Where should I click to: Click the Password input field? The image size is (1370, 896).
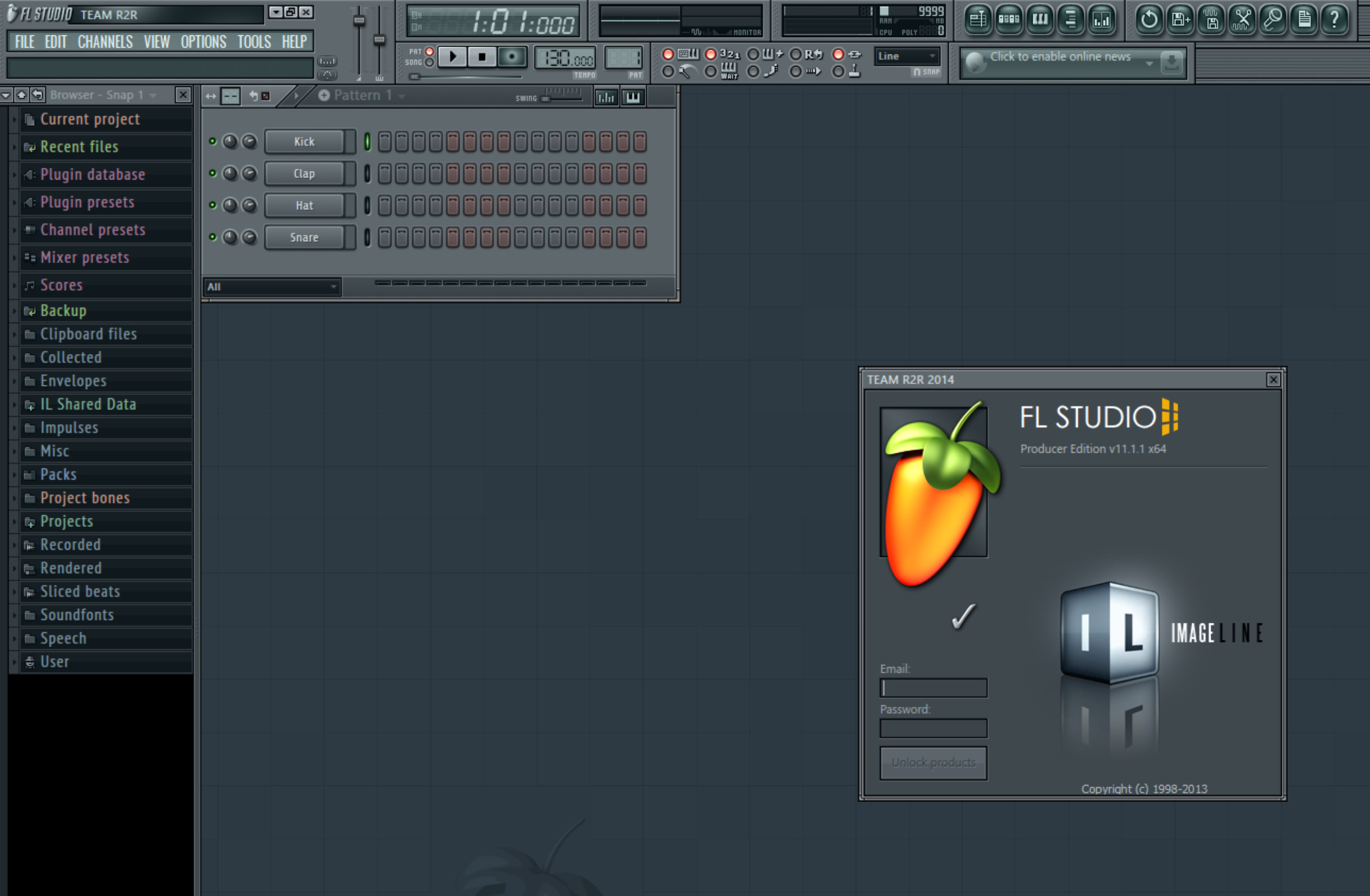coord(933,728)
